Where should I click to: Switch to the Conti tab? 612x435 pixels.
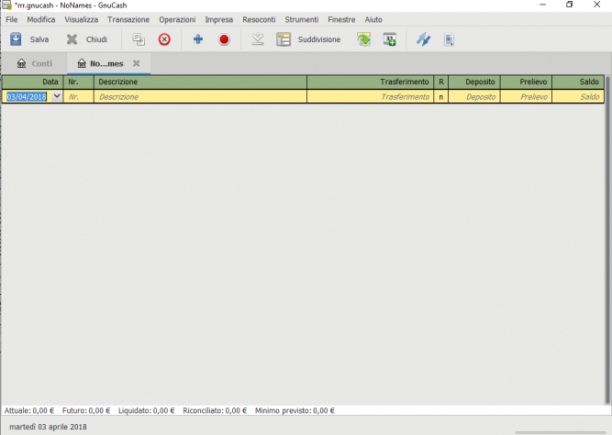(34, 64)
